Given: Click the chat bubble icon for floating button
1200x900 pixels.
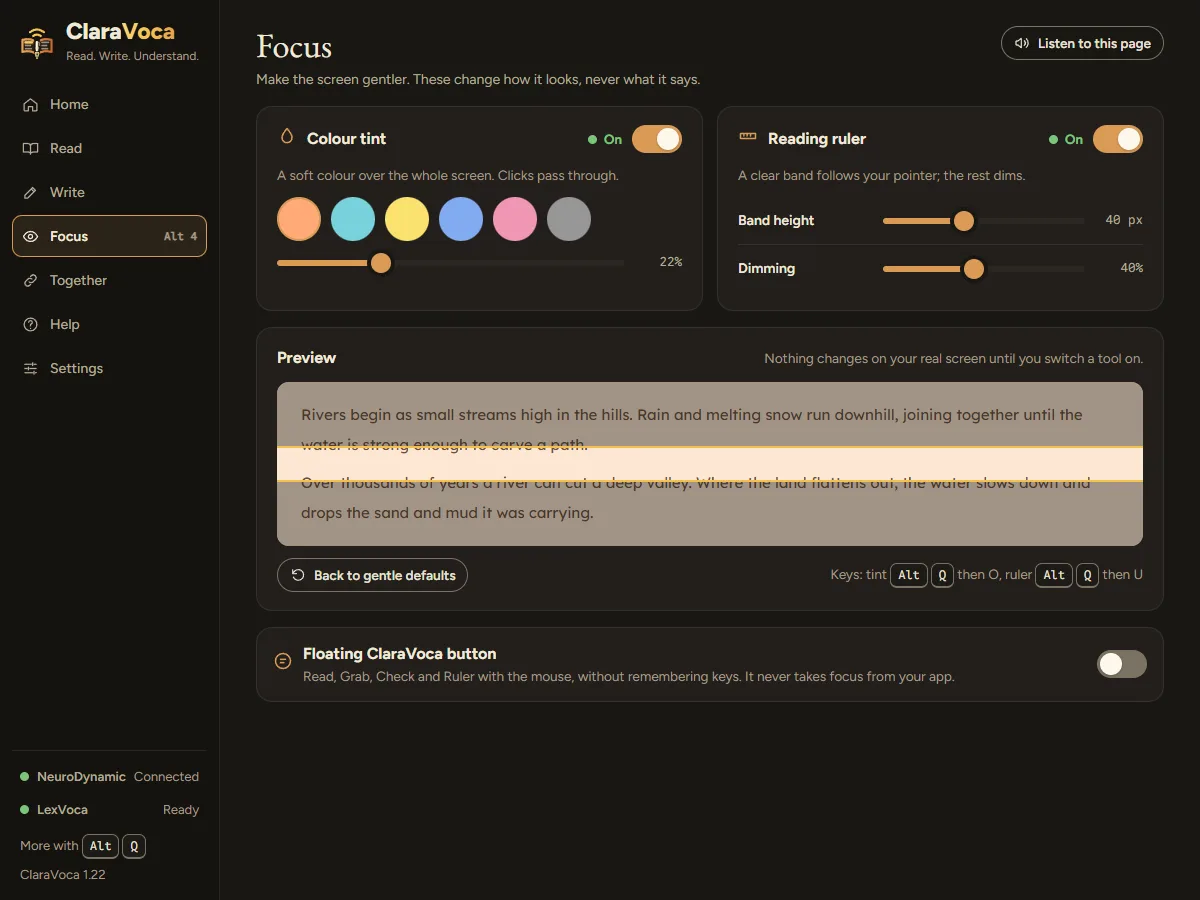Looking at the screenshot, I should pyautogui.click(x=283, y=661).
